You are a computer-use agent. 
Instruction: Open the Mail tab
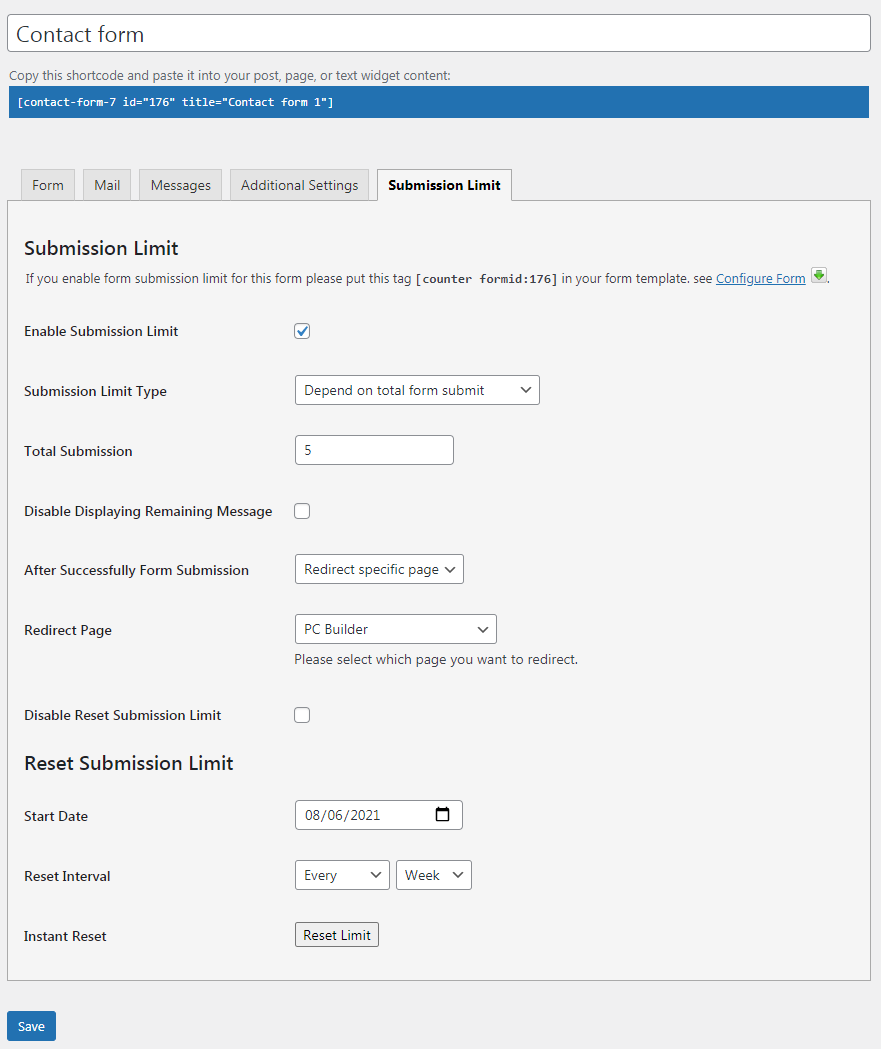pyautogui.click(x=107, y=185)
